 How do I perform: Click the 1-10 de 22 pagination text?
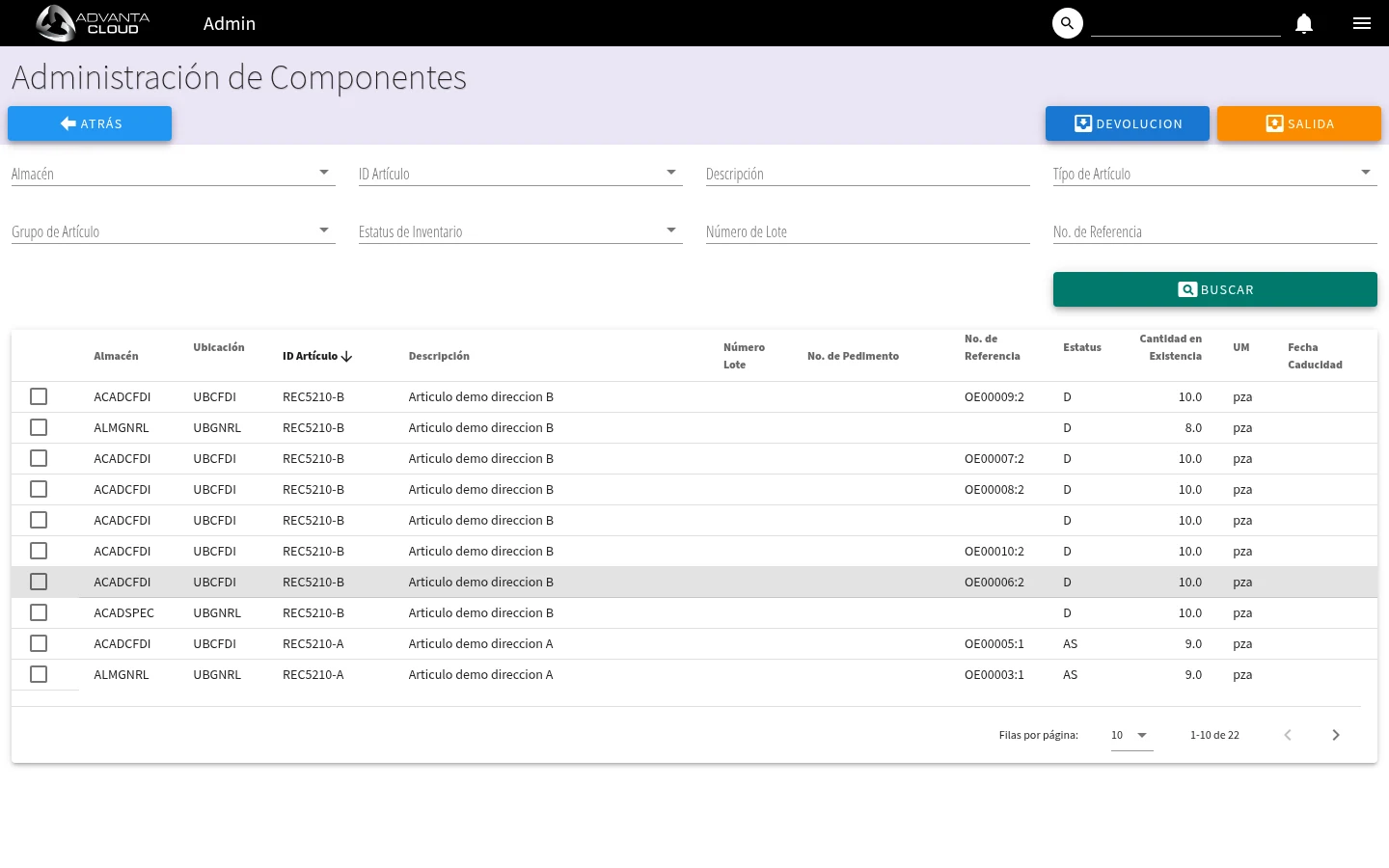tap(1214, 735)
